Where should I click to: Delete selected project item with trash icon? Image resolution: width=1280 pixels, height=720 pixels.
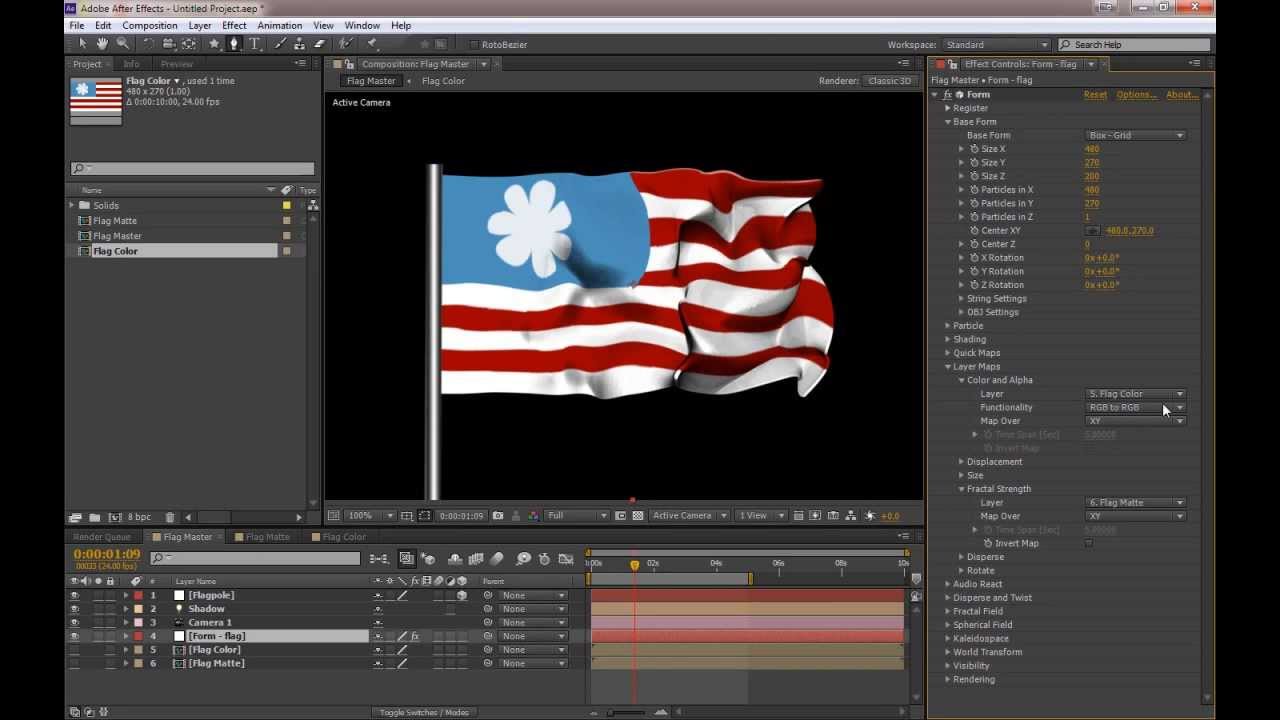coord(169,517)
